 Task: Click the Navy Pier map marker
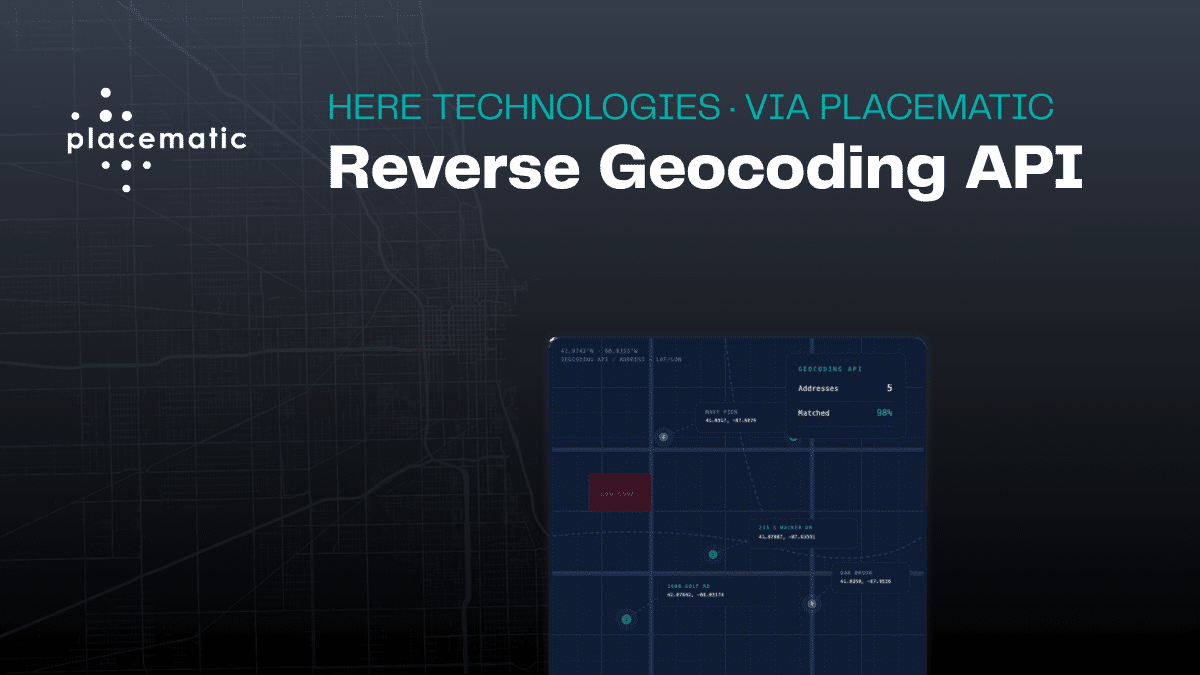665,437
